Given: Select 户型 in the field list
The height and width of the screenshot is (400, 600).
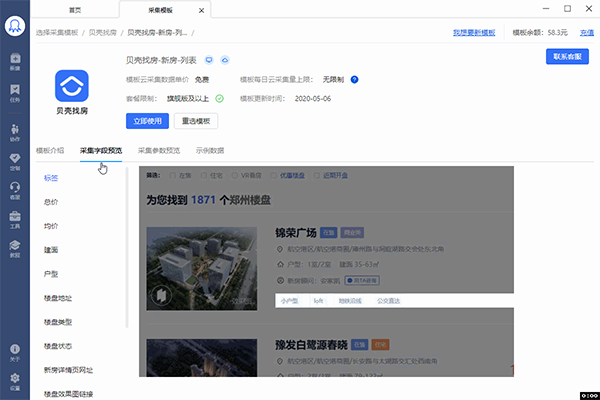Looking at the screenshot, I should pyautogui.click(x=50, y=273).
